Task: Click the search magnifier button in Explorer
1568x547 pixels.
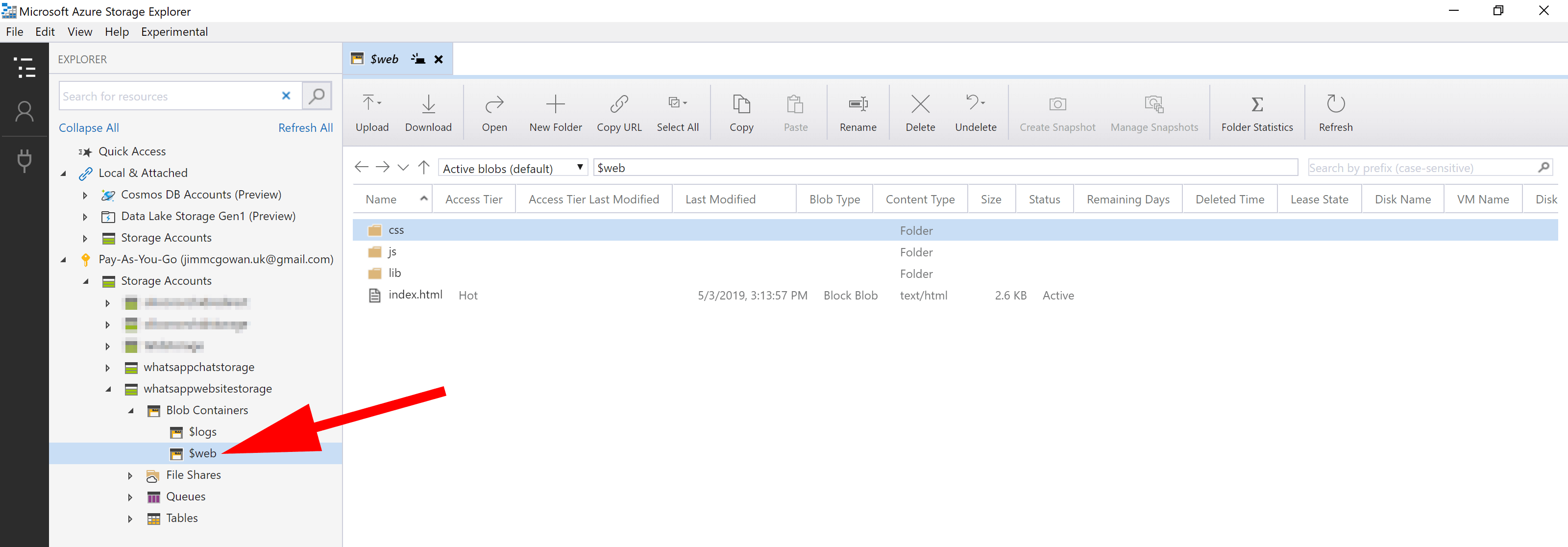Action: point(317,96)
